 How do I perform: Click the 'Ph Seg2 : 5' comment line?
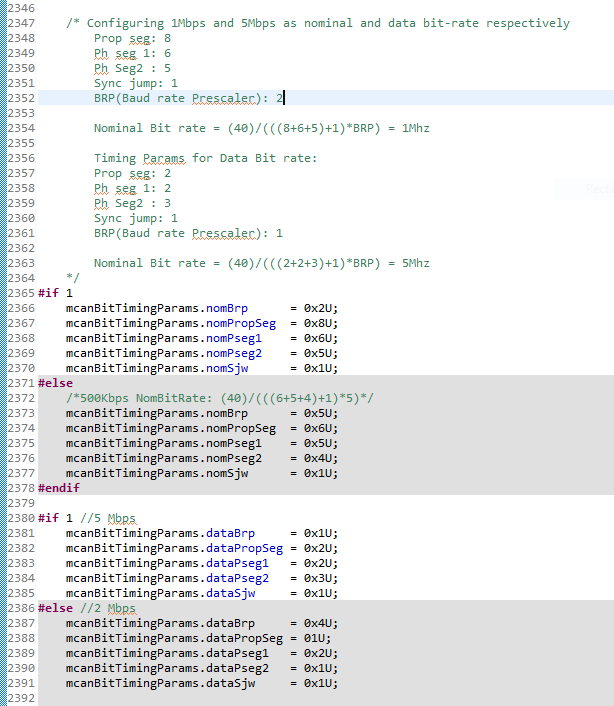[x=132, y=68]
